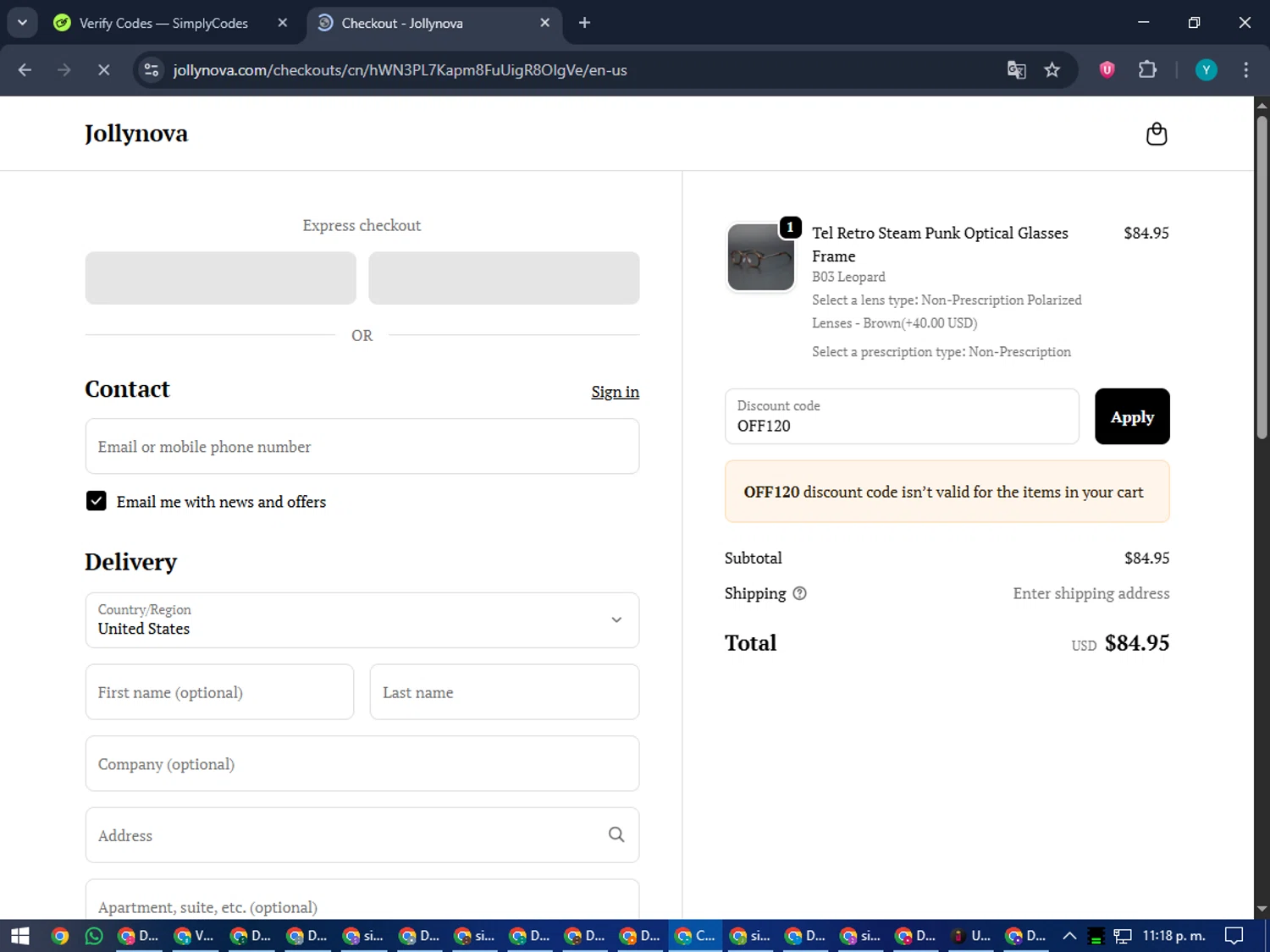Click the Total amount $84.95

(1136, 643)
